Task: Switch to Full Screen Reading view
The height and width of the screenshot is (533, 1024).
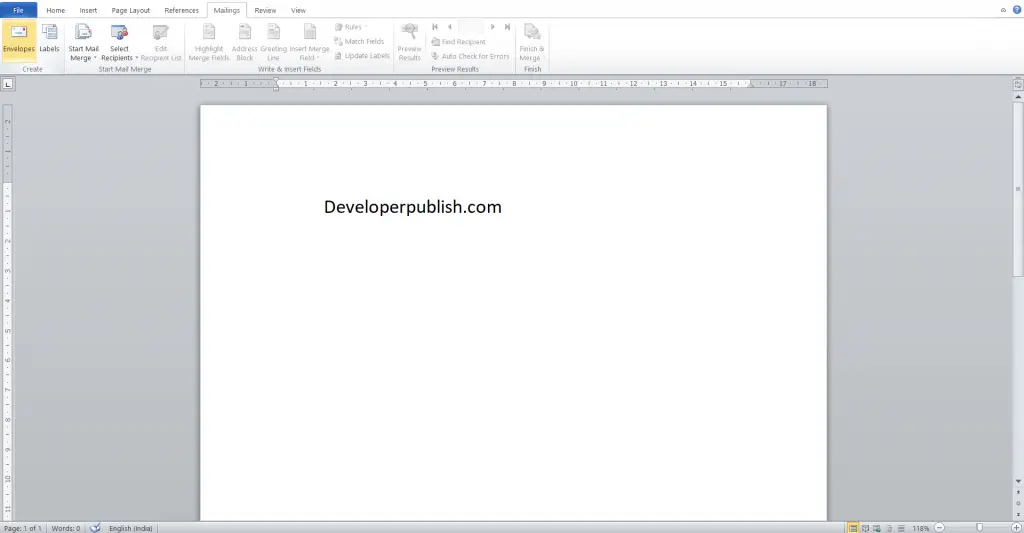Action: click(x=865, y=528)
